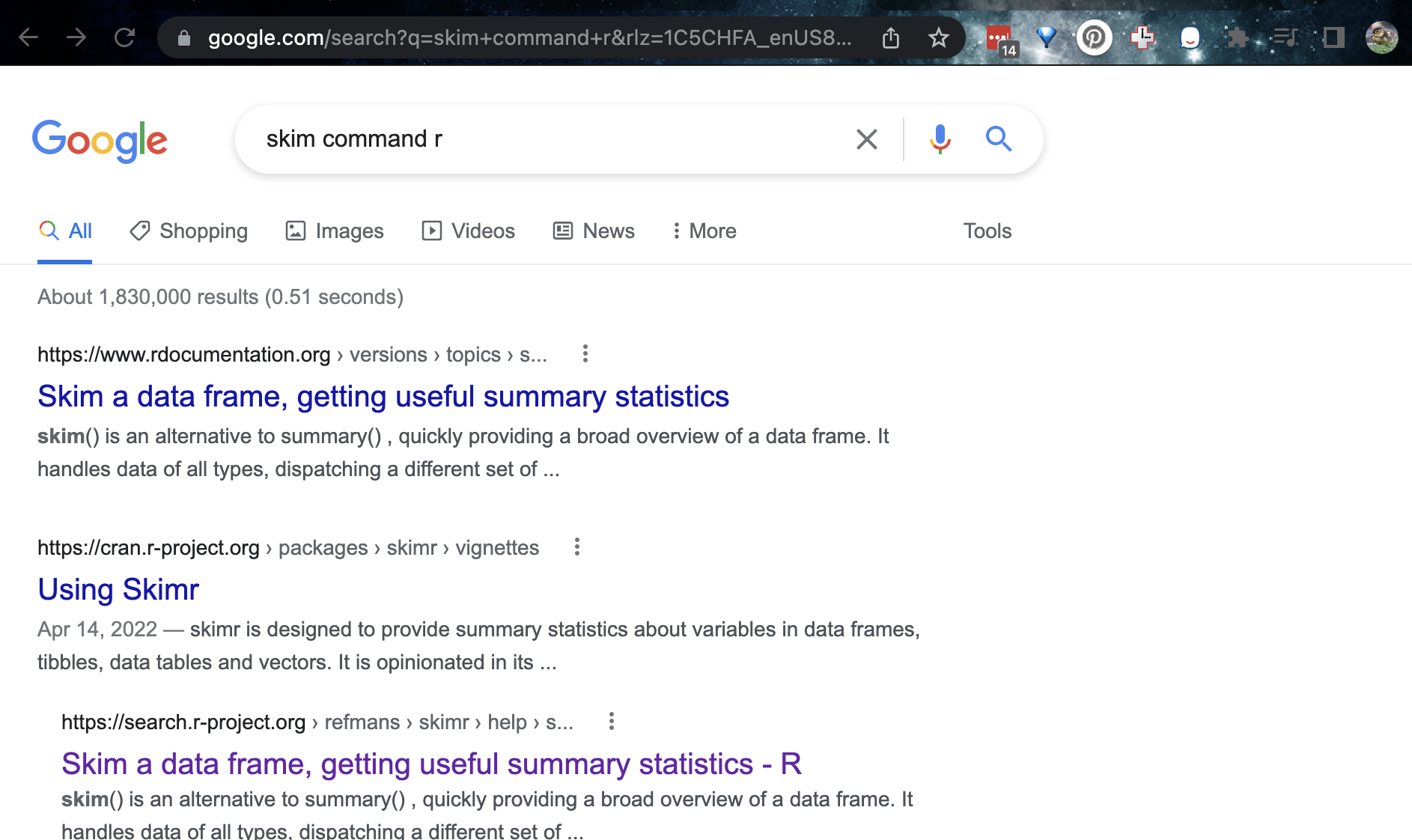Click the share page icon in address bar
Viewport: 1412px width, 840px height.
pyautogui.click(x=890, y=37)
